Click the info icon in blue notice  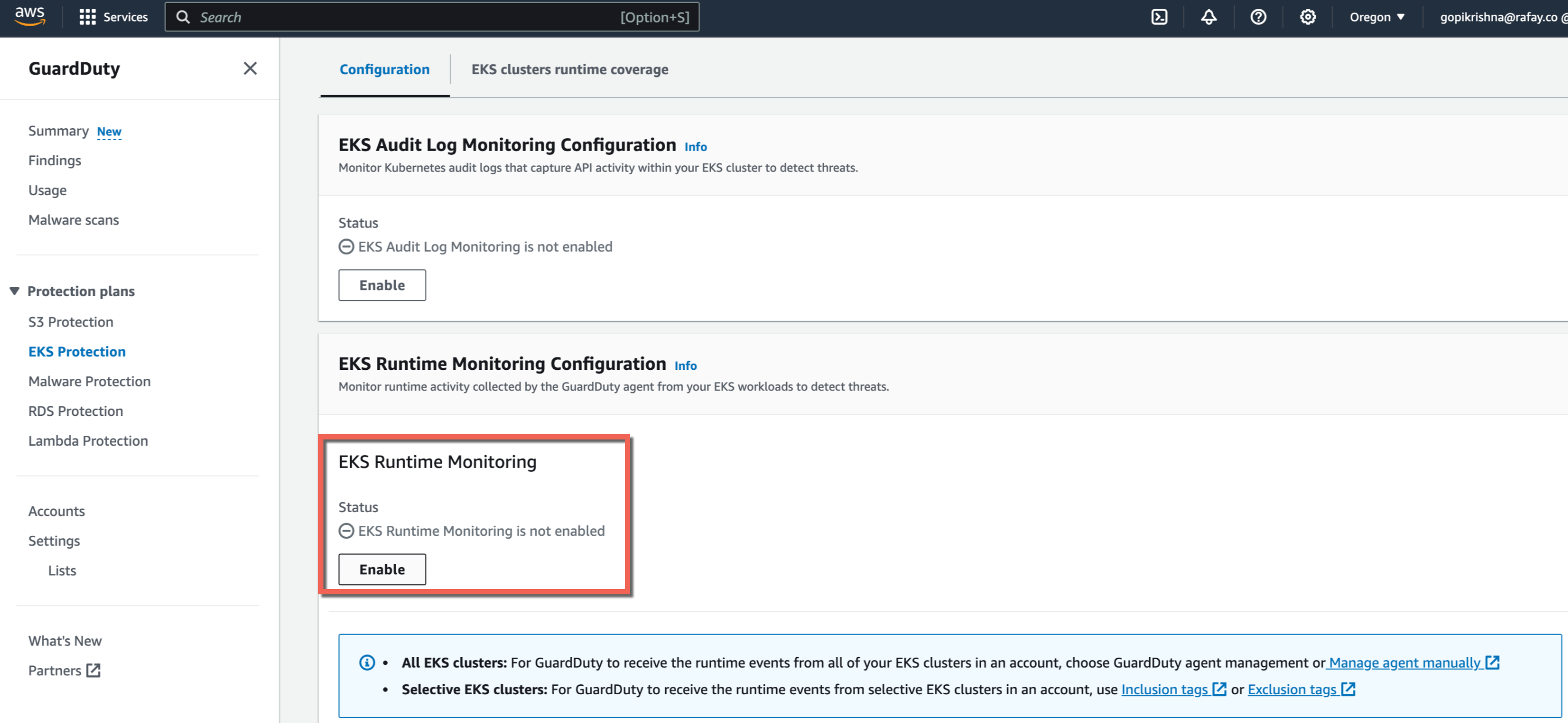(x=367, y=662)
